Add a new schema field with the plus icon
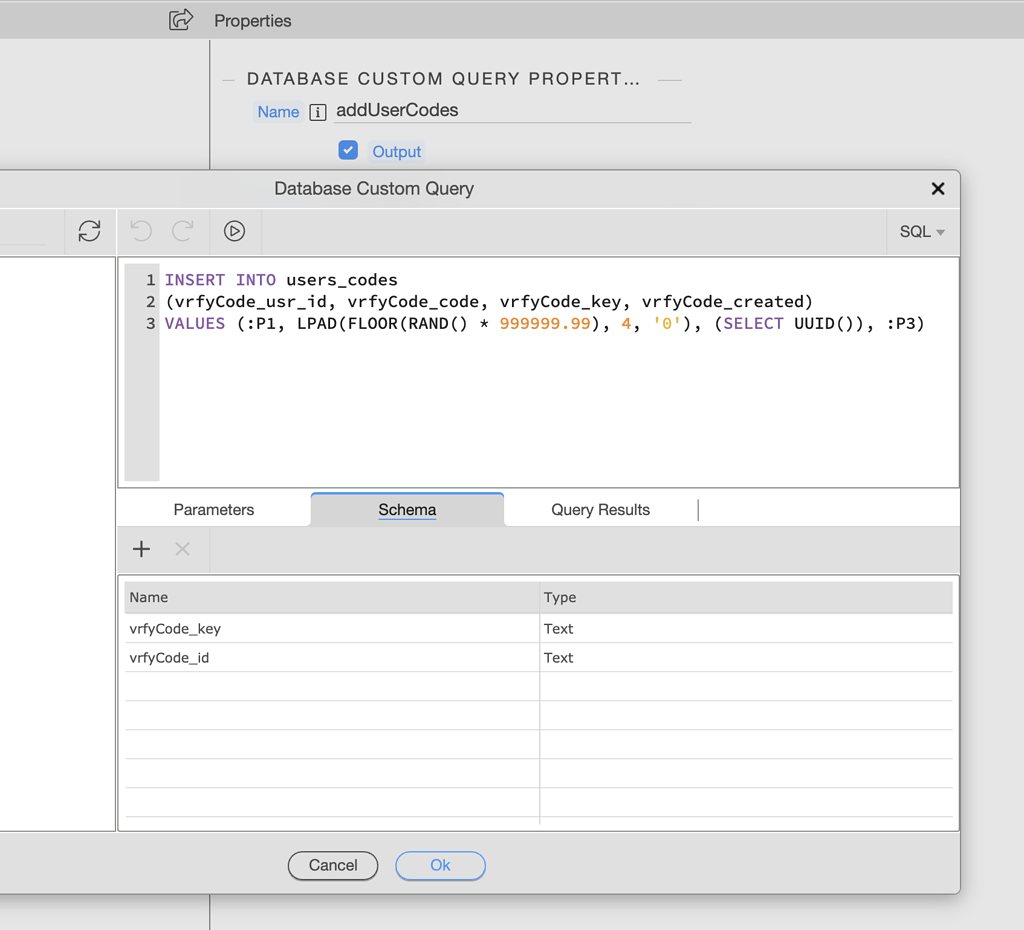The width and height of the screenshot is (1024, 930). pos(140,548)
